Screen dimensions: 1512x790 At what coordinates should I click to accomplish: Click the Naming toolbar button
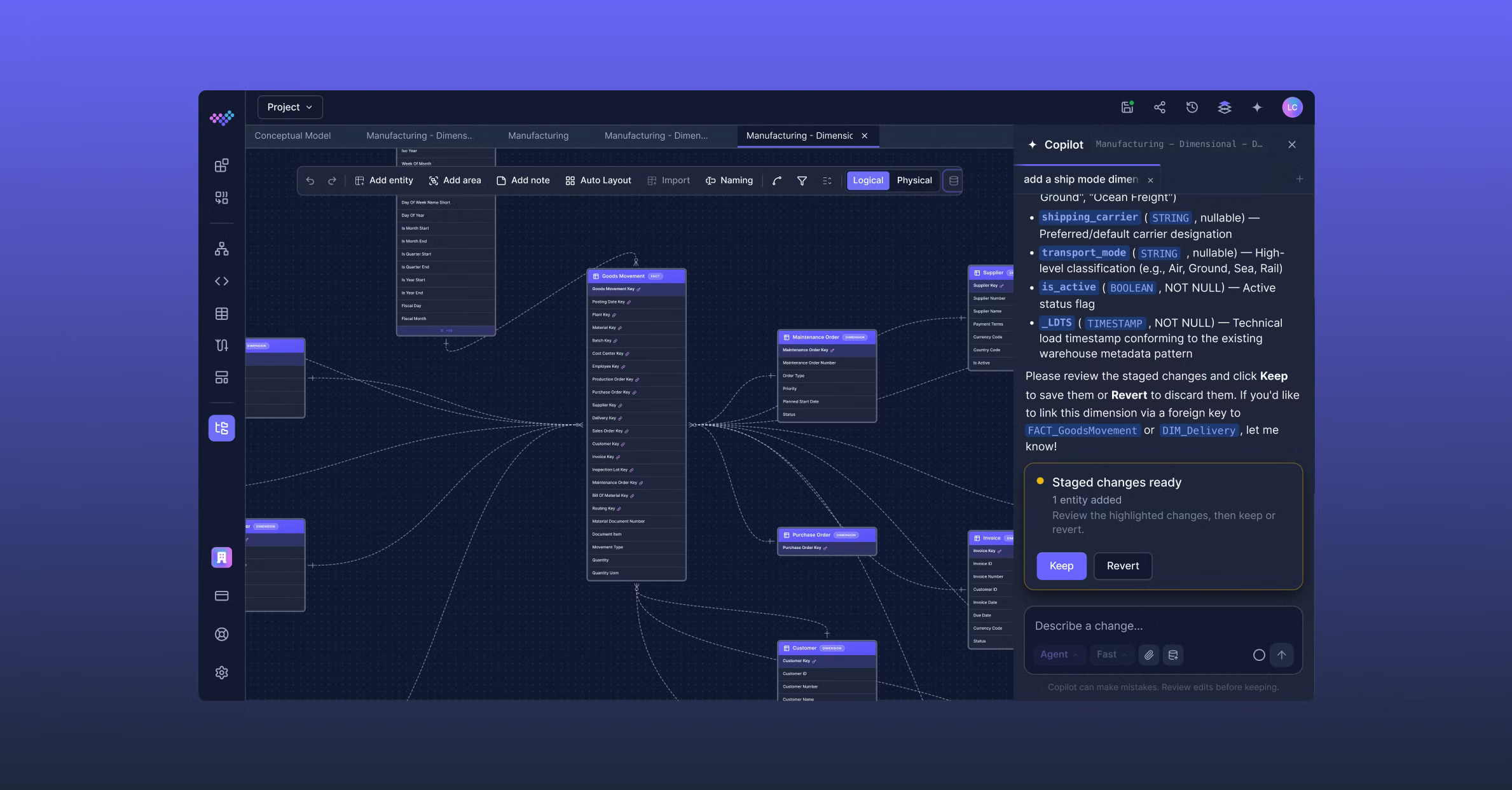729,181
